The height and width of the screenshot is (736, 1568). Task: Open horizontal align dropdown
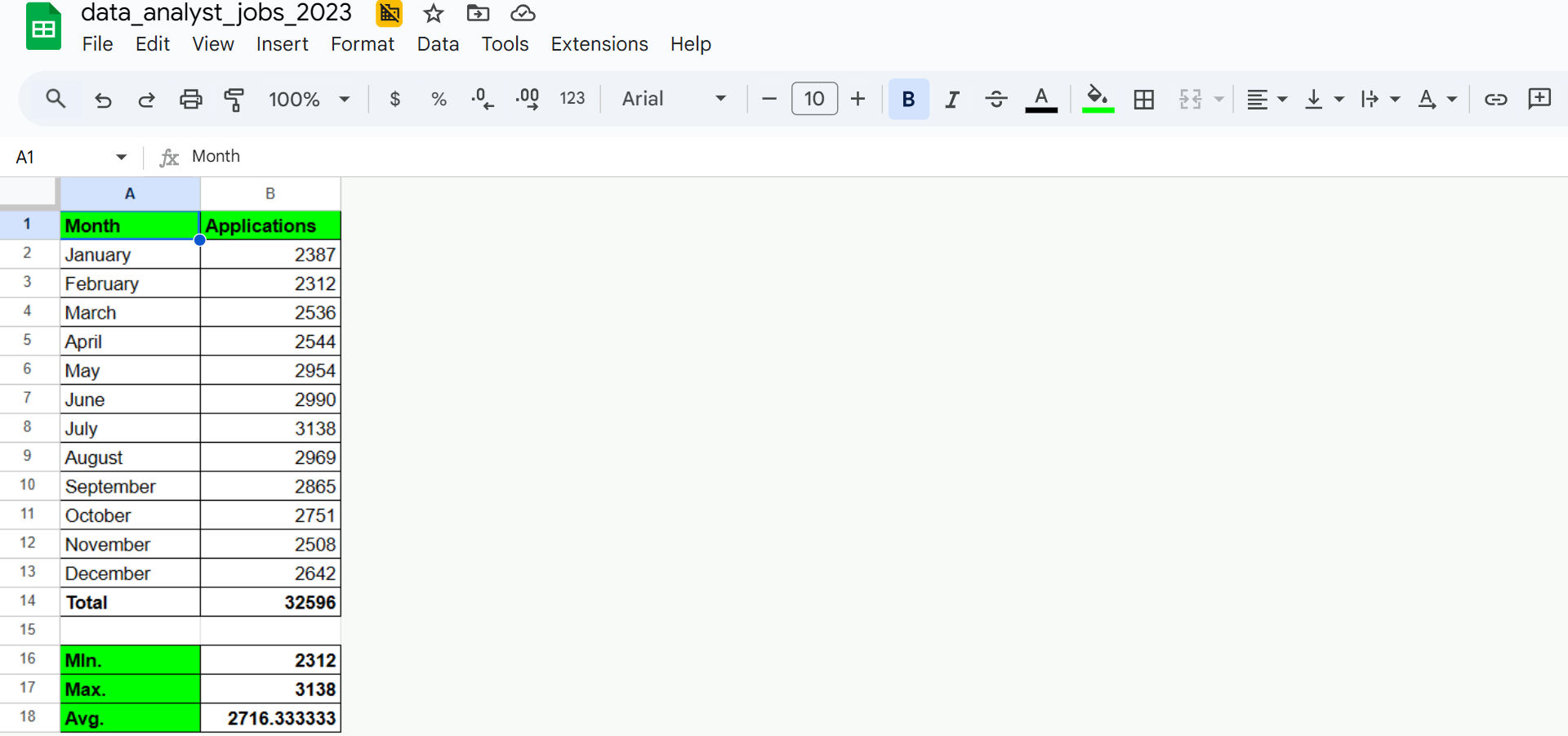point(1267,99)
